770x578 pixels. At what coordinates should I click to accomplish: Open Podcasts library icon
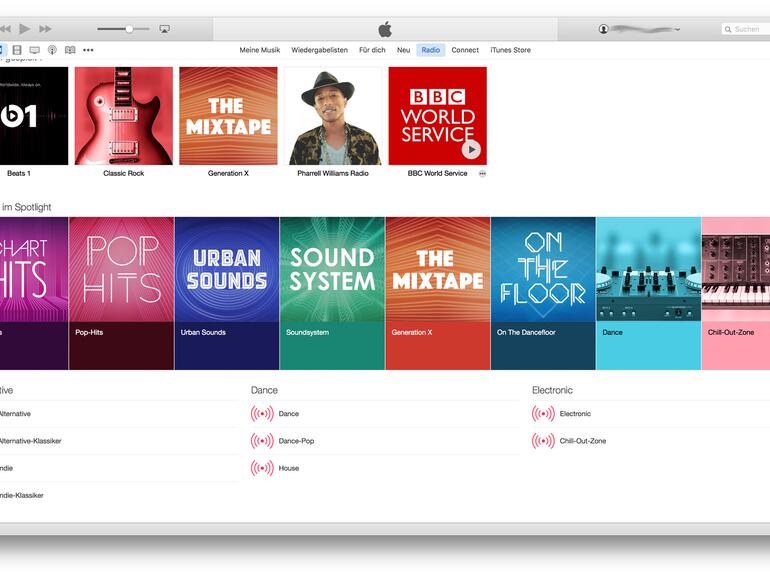coord(52,50)
